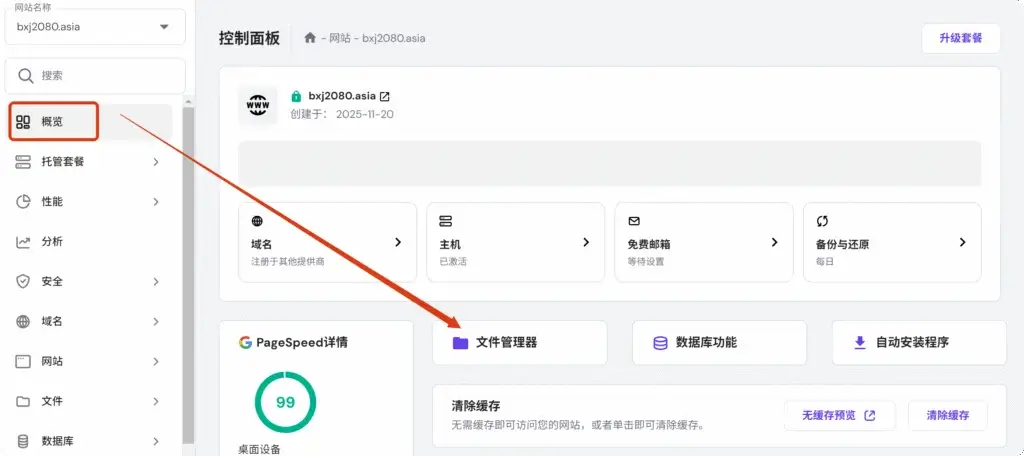The height and width of the screenshot is (456, 1024).
Task: Click the 无缓存预览 button
Action: coord(838,415)
